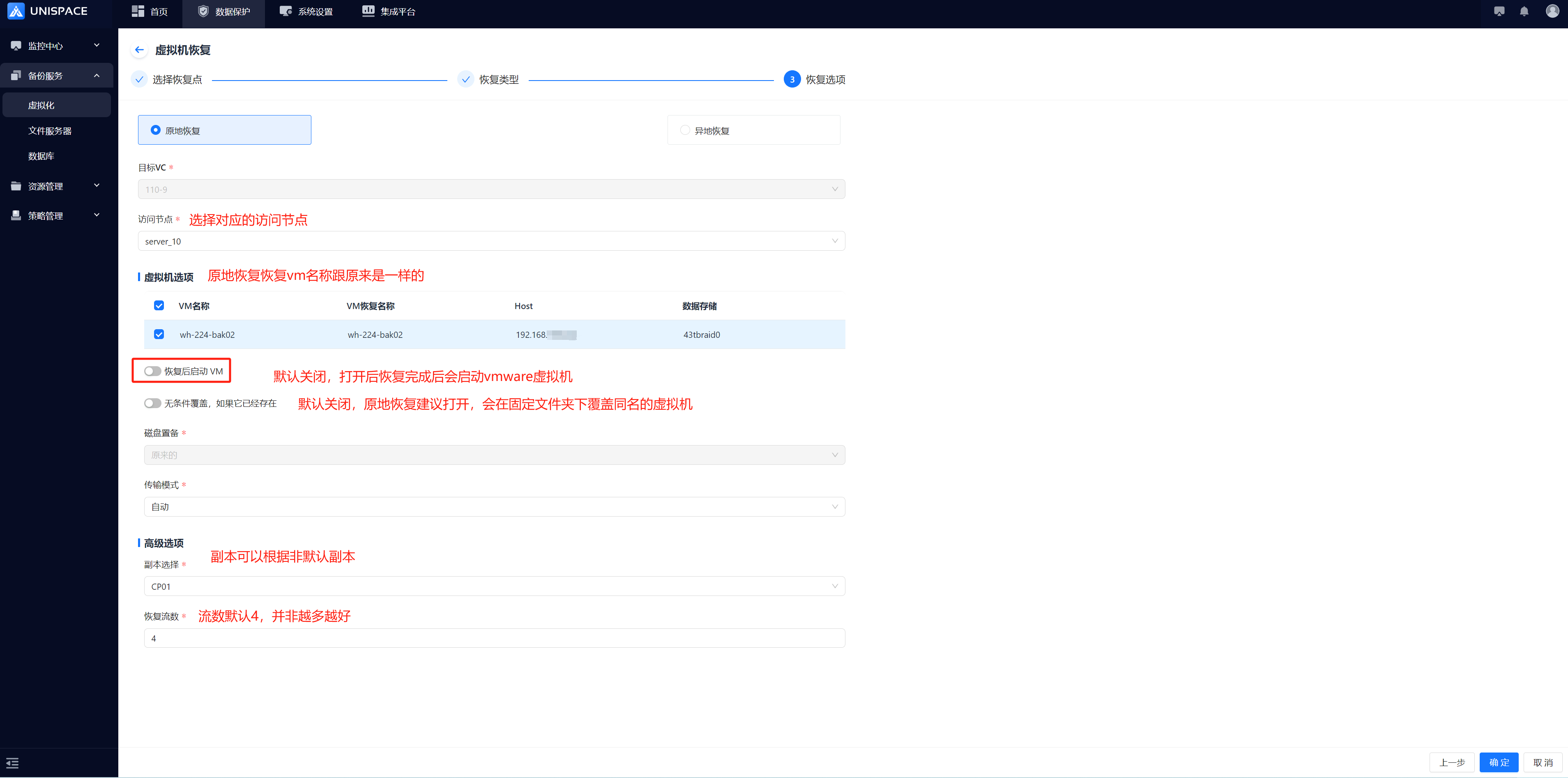Screen dimensions: 1568x778
Task: Collapse sidebar using bottom-left menu icon
Action: click(x=12, y=763)
